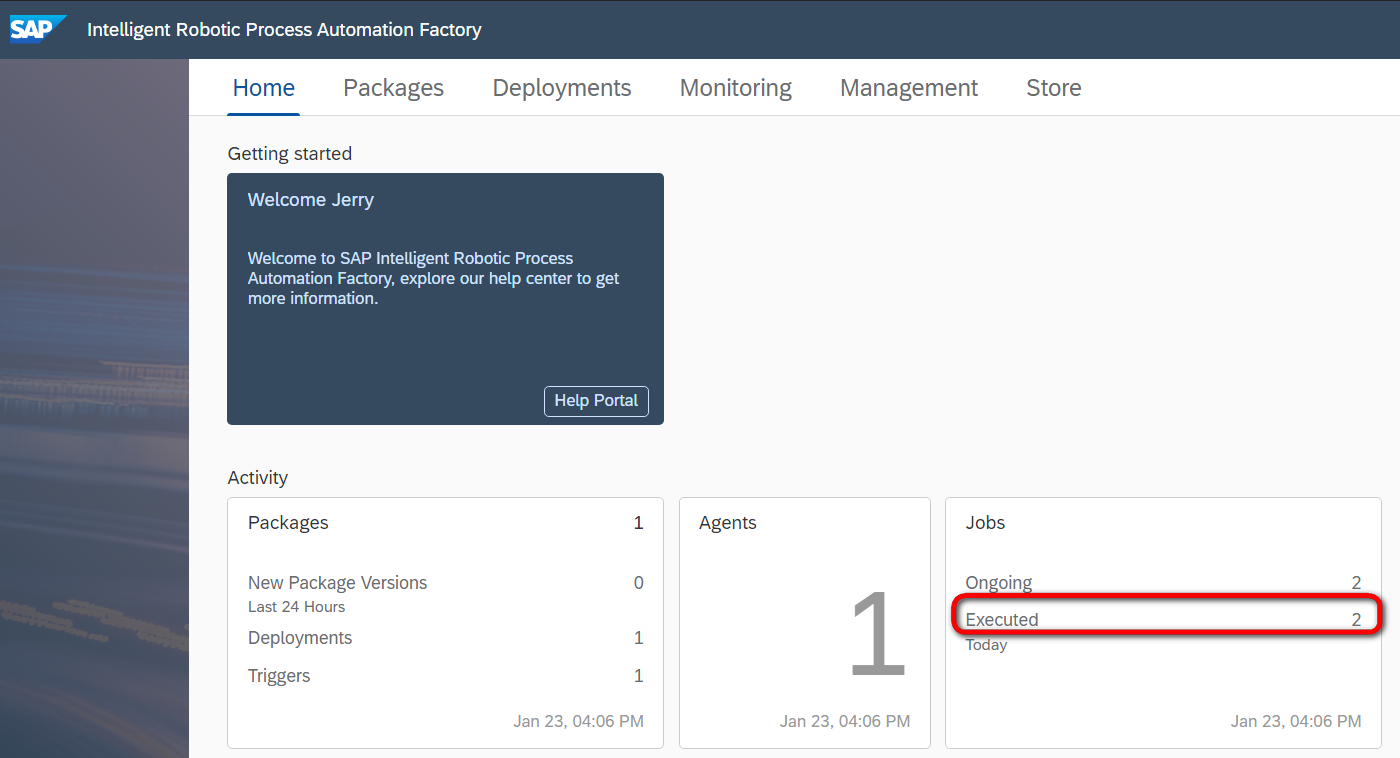Screen dimensions: 1400x758
Task: Open the Home tab
Action: coord(264,88)
